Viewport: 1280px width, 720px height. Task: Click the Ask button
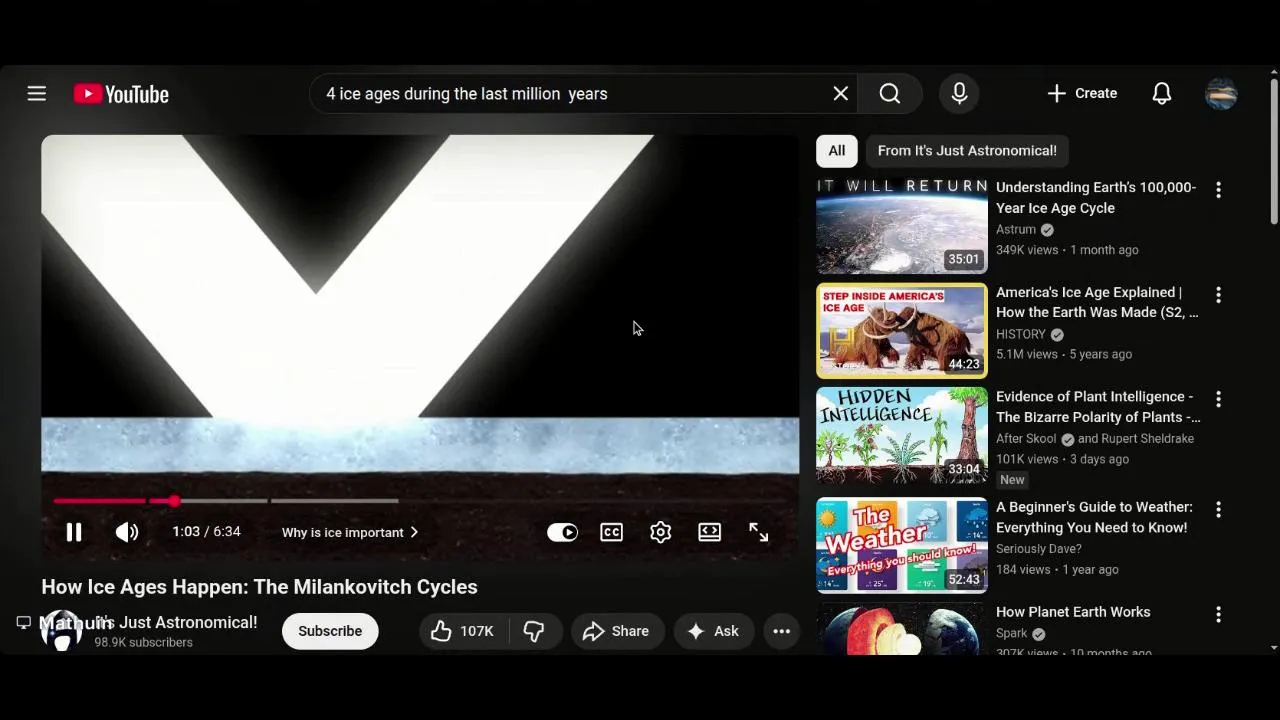coord(714,631)
